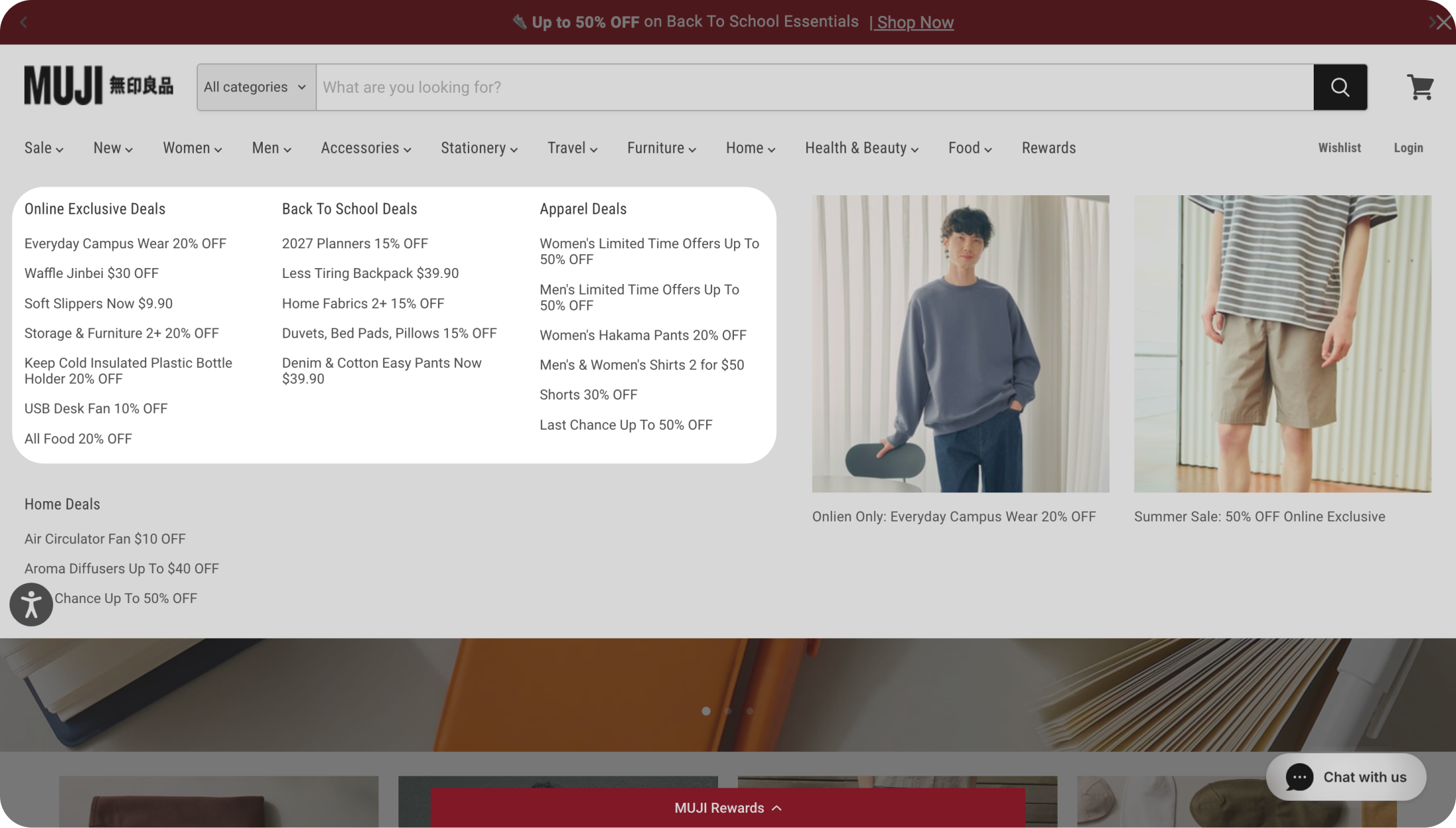1456x828 pixels.
Task: Open Last Chance under Apparel Deals
Action: [626, 425]
